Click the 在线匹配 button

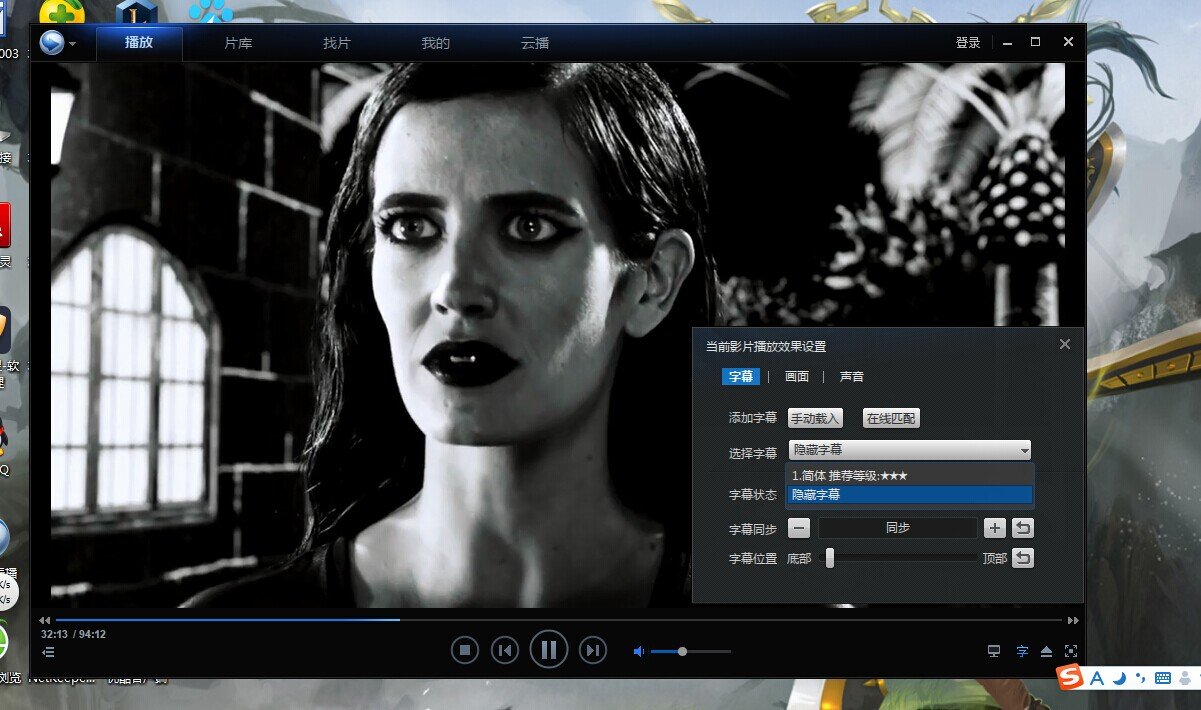(891, 418)
